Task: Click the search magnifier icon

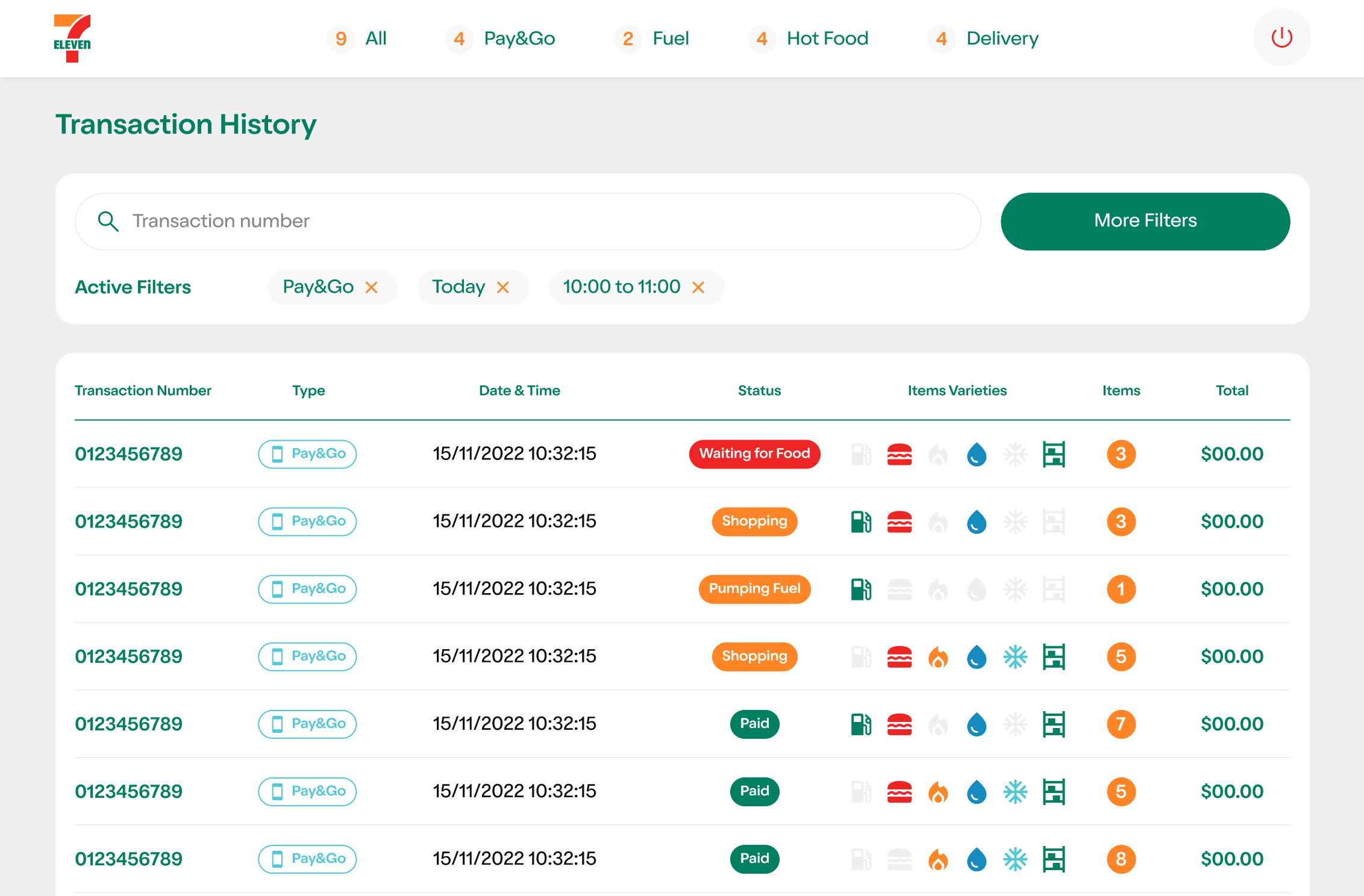Action: click(108, 221)
